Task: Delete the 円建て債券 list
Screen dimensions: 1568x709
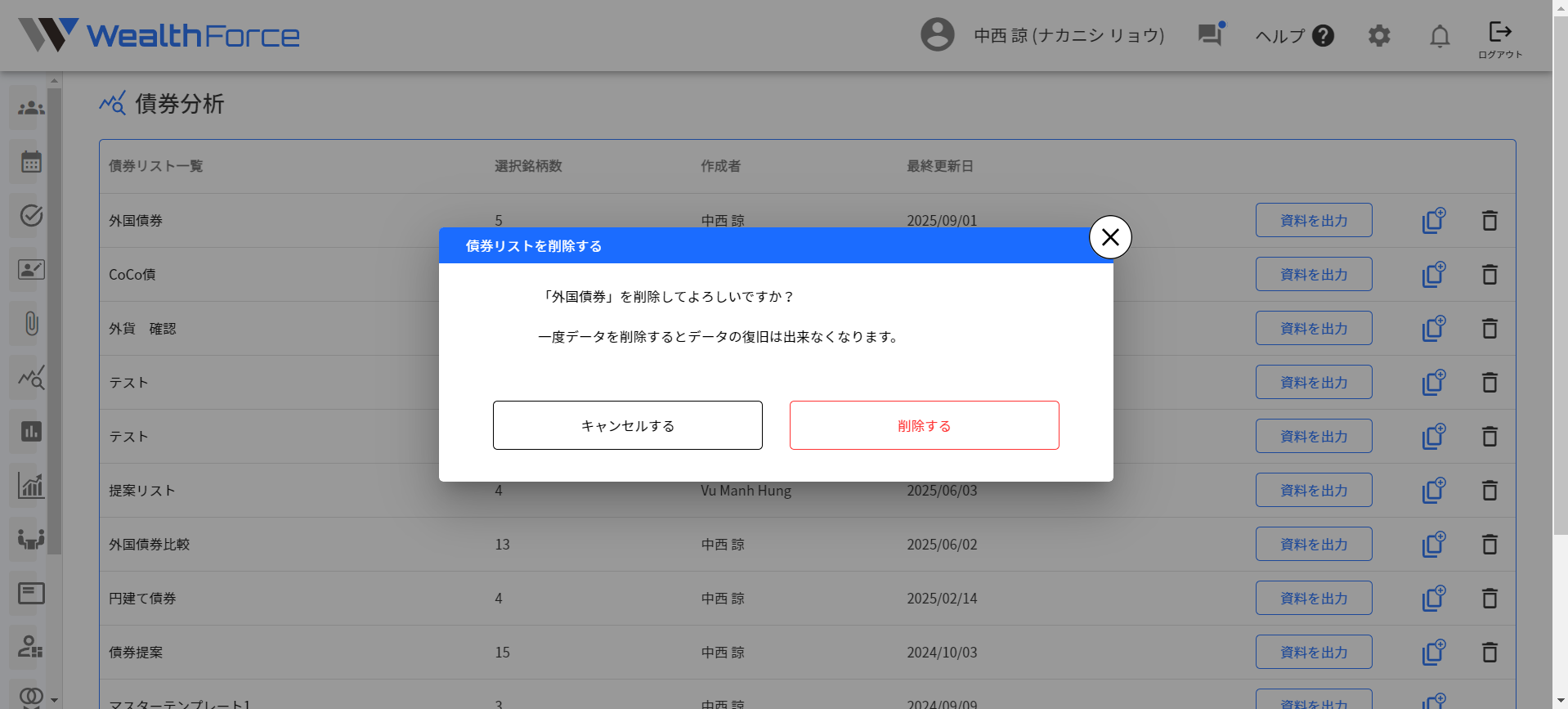Action: point(1490,598)
